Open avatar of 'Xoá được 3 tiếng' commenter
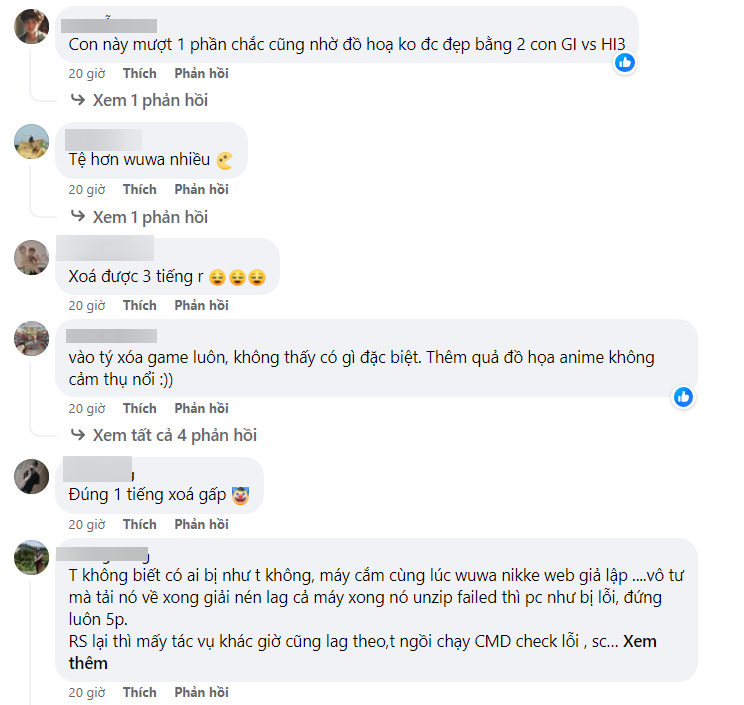 tap(31, 257)
